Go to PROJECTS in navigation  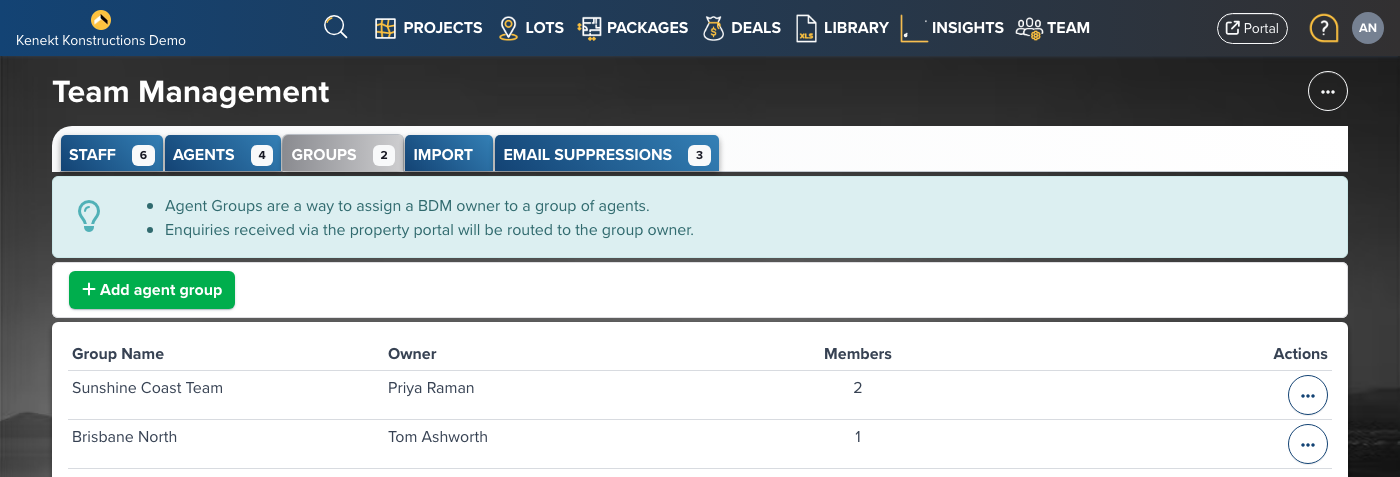click(443, 28)
